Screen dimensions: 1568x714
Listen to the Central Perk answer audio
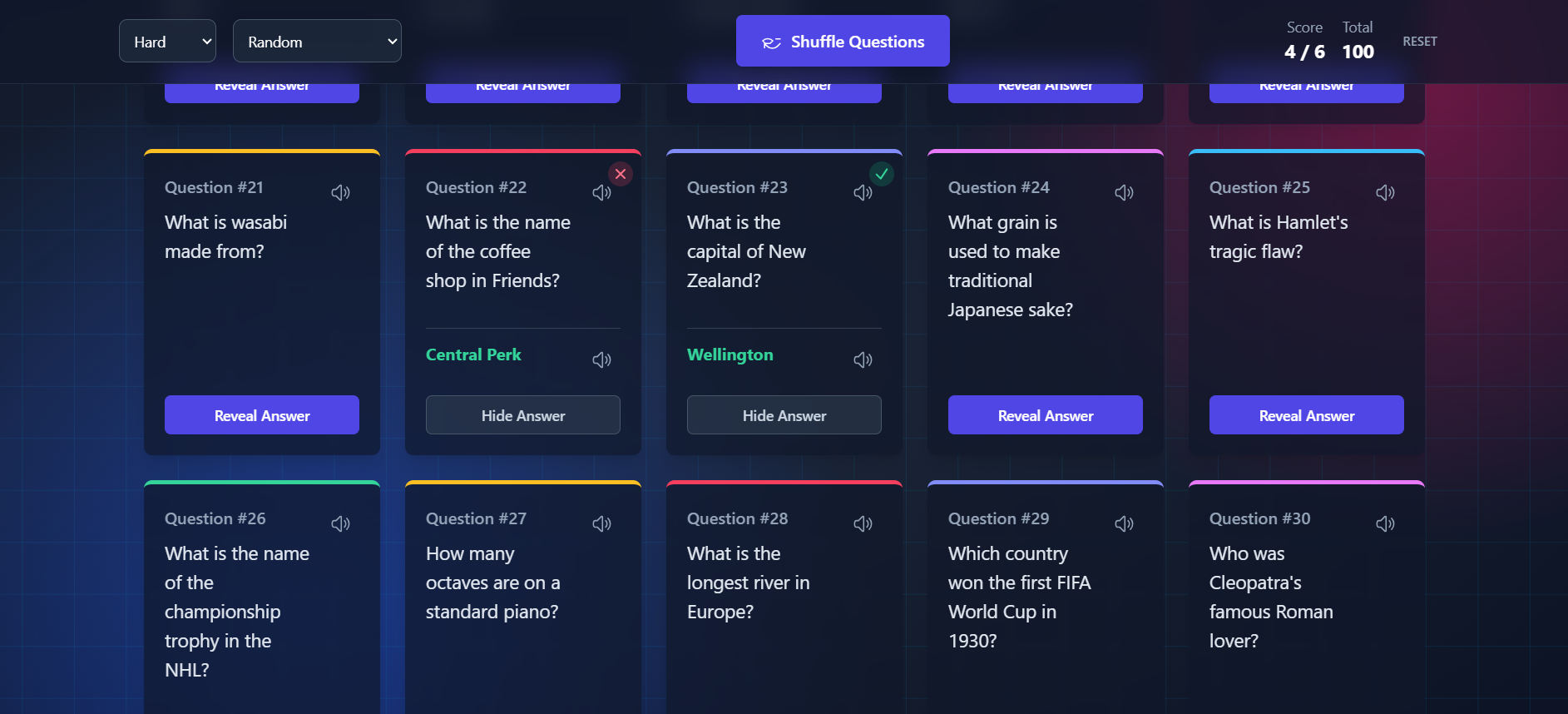point(601,359)
